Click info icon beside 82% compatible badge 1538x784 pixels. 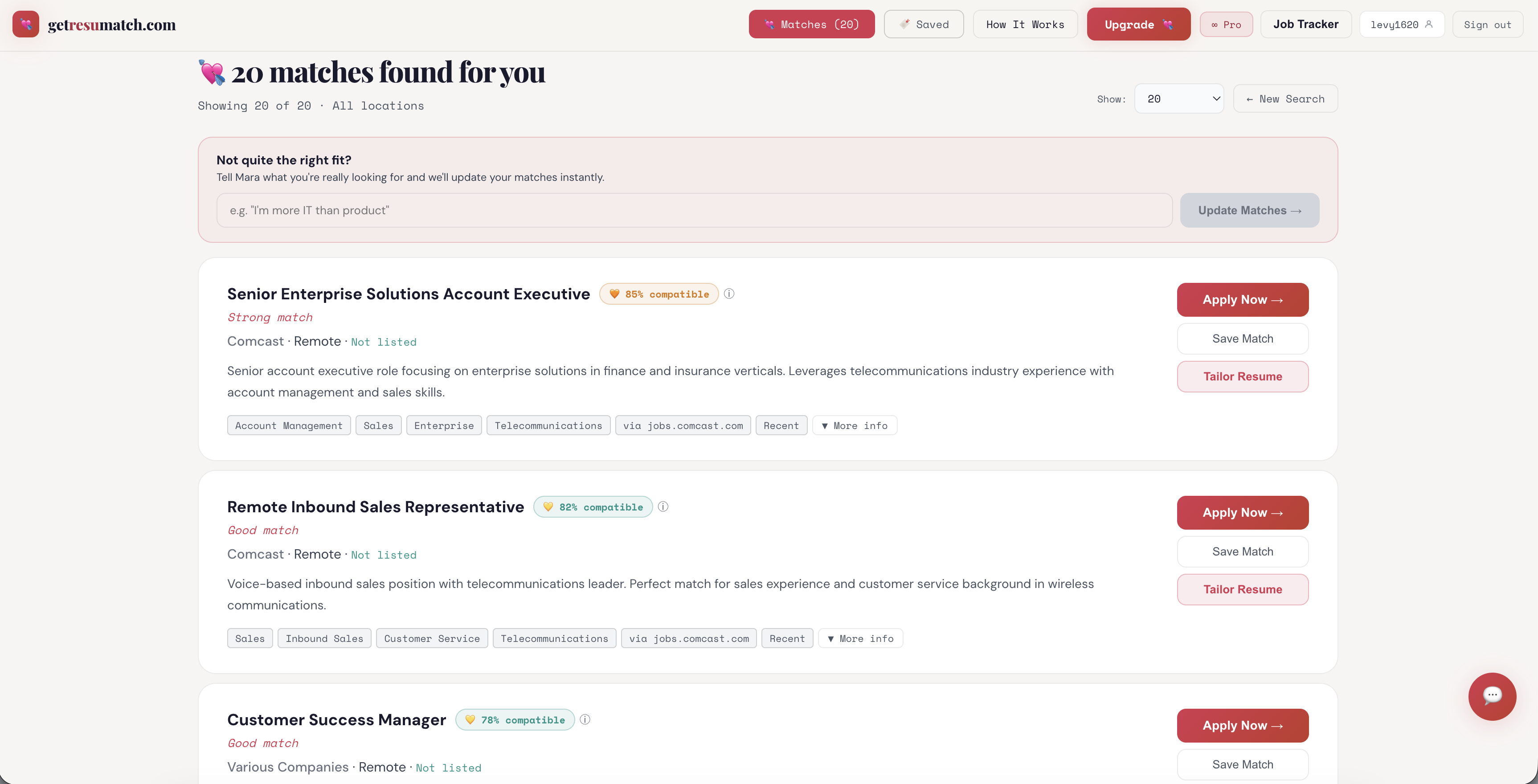(x=663, y=507)
